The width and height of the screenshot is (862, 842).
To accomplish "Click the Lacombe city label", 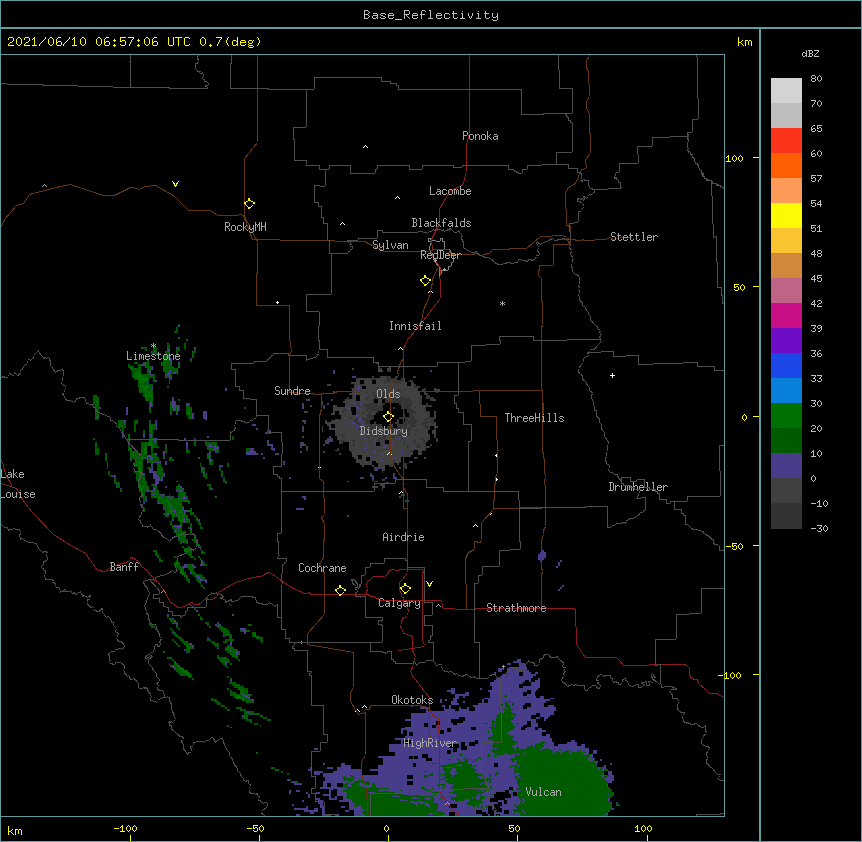I will (x=450, y=191).
